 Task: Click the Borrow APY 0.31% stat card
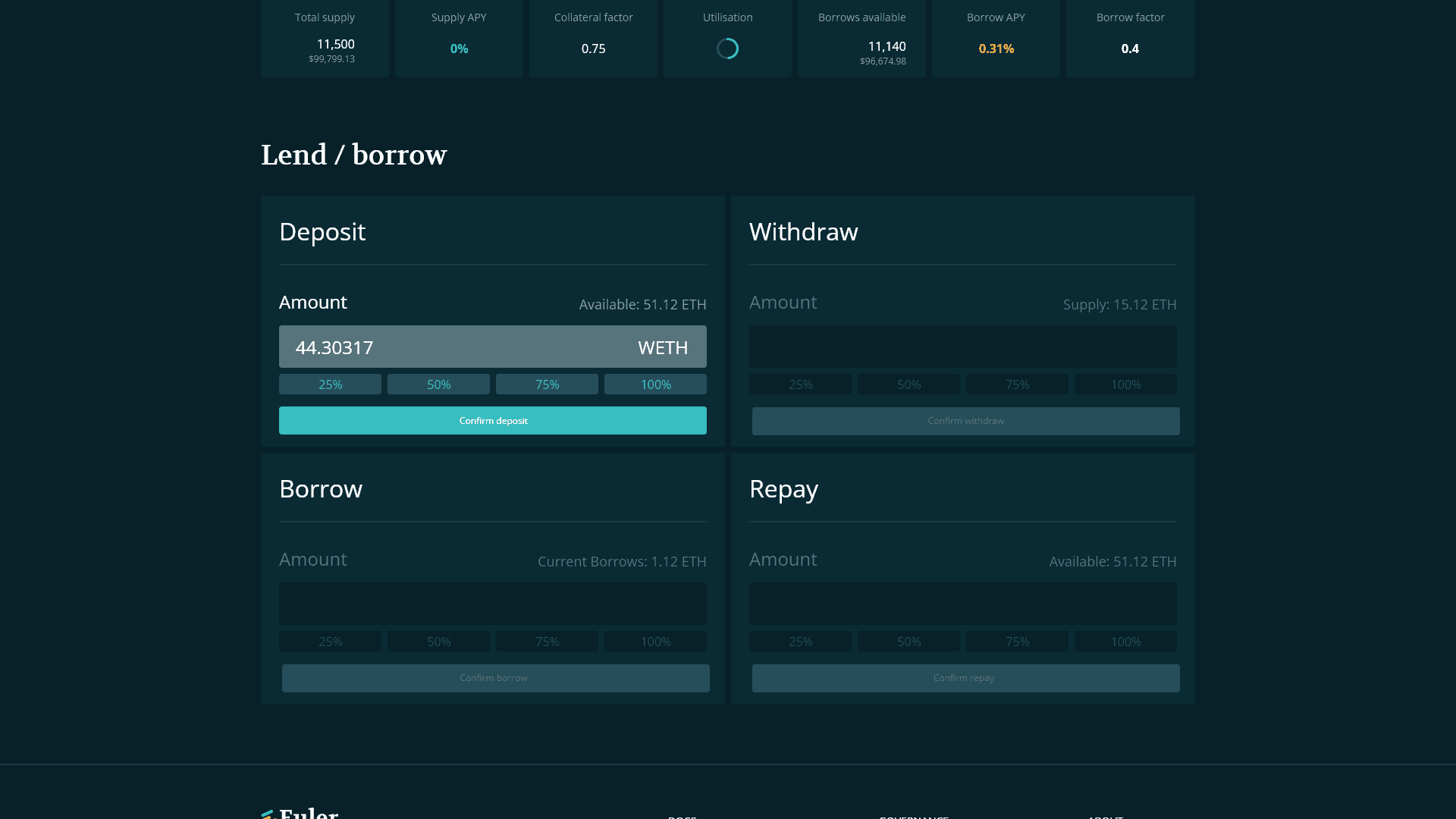coord(996,38)
